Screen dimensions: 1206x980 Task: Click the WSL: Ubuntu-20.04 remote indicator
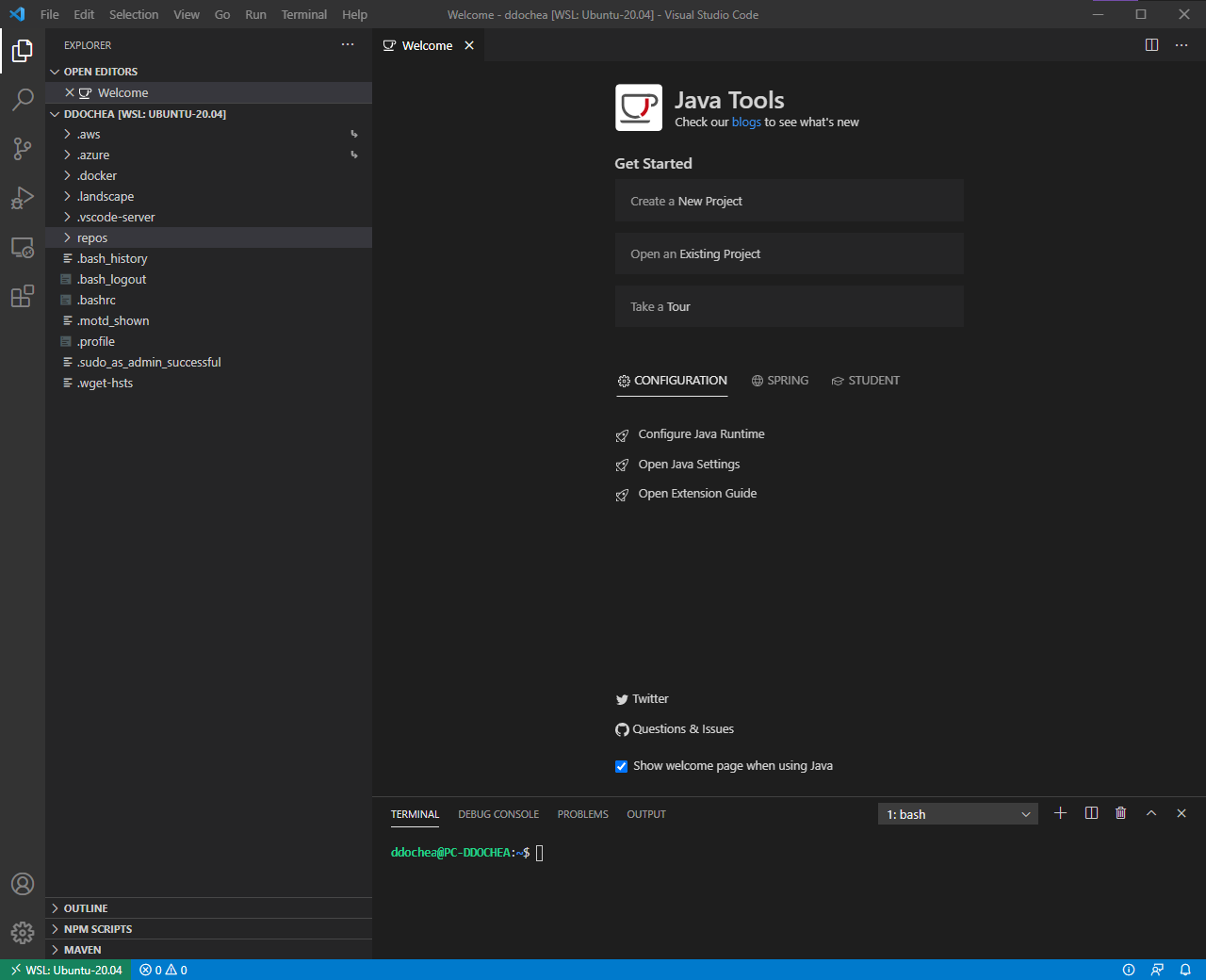click(65, 970)
